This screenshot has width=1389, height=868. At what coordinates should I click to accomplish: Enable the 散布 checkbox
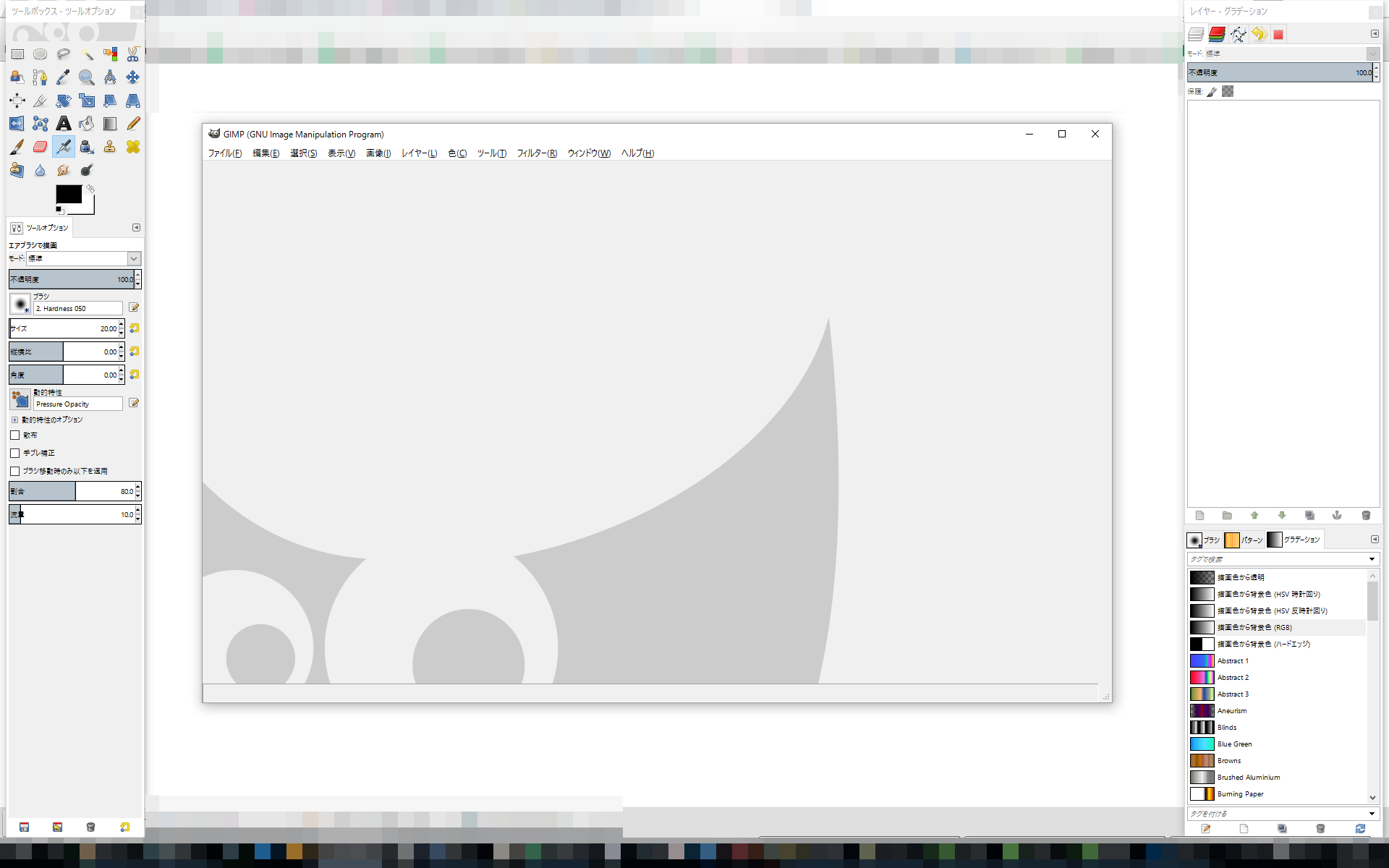tap(14, 435)
